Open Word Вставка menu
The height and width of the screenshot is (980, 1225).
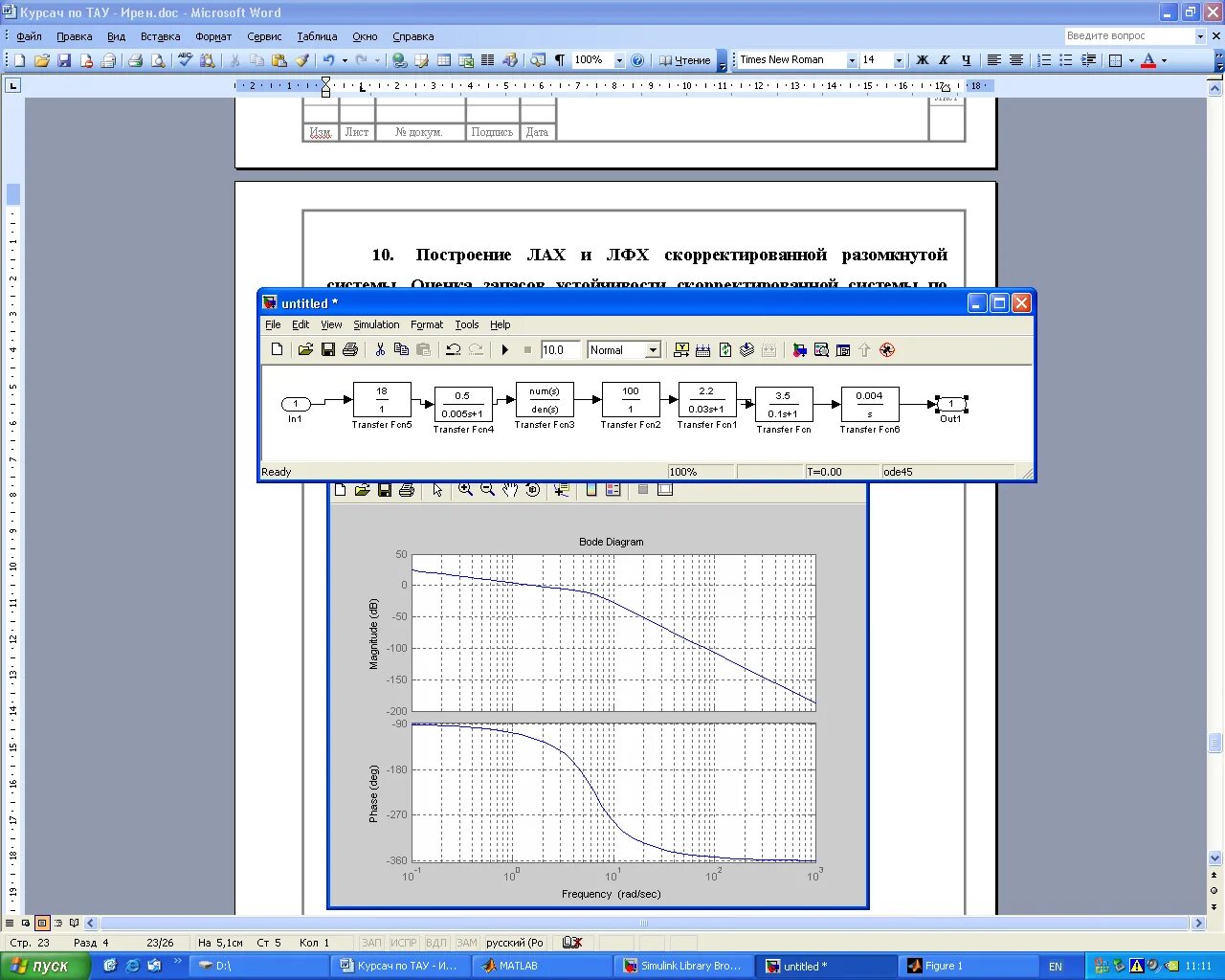(160, 36)
